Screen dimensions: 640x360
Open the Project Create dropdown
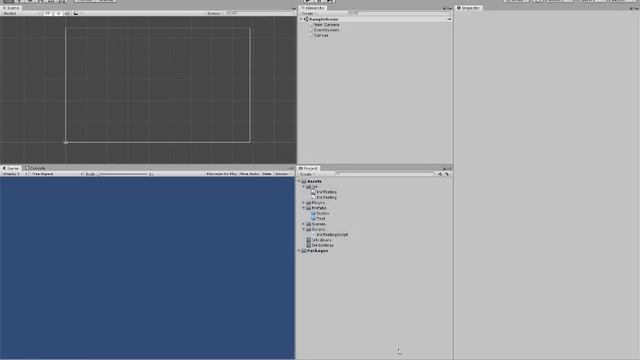coord(307,174)
